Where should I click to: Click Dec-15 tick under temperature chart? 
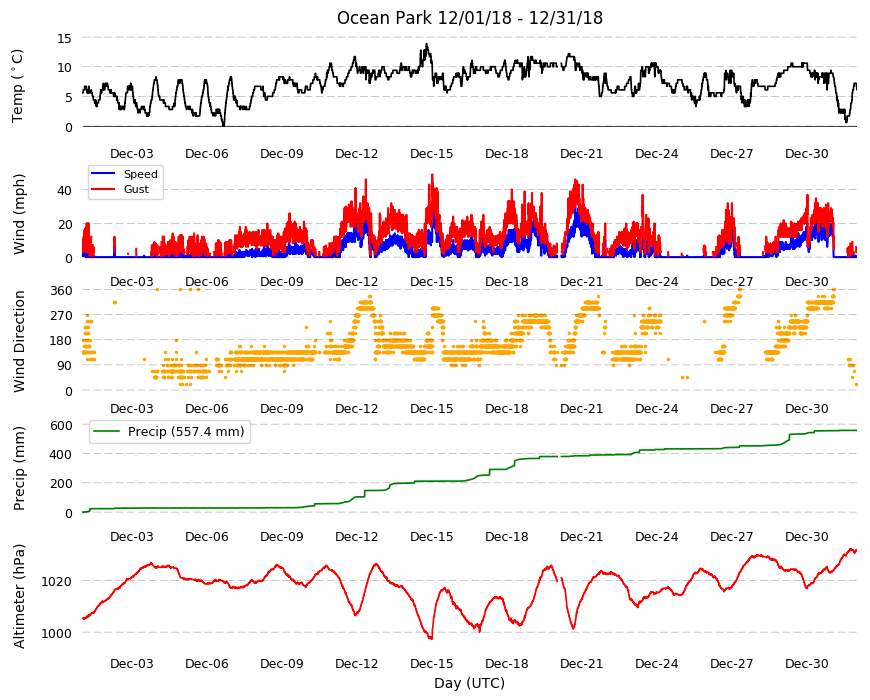pyautogui.click(x=432, y=154)
